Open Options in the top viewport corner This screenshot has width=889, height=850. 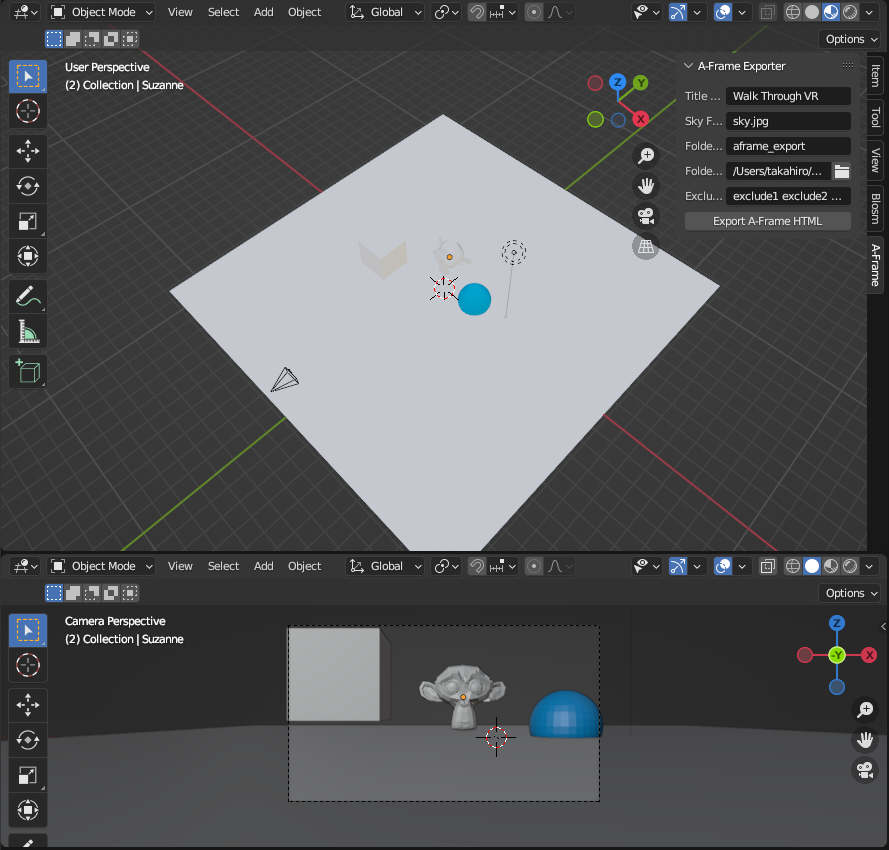coord(849,38)
